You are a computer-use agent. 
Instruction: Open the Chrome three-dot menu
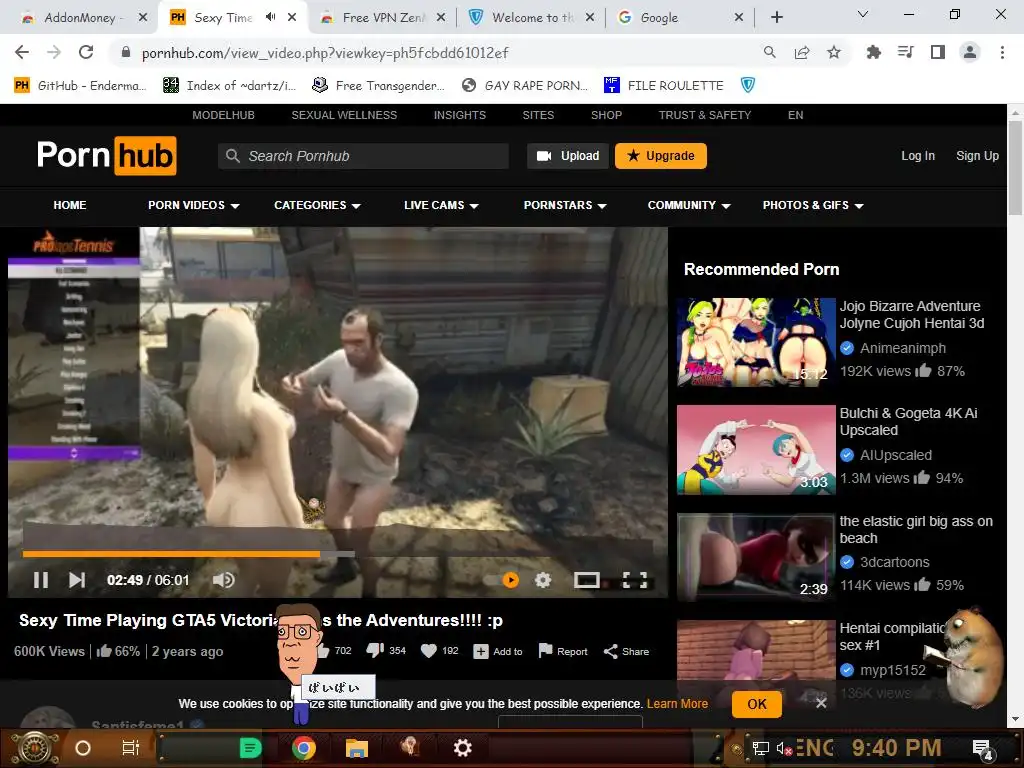1002,52
